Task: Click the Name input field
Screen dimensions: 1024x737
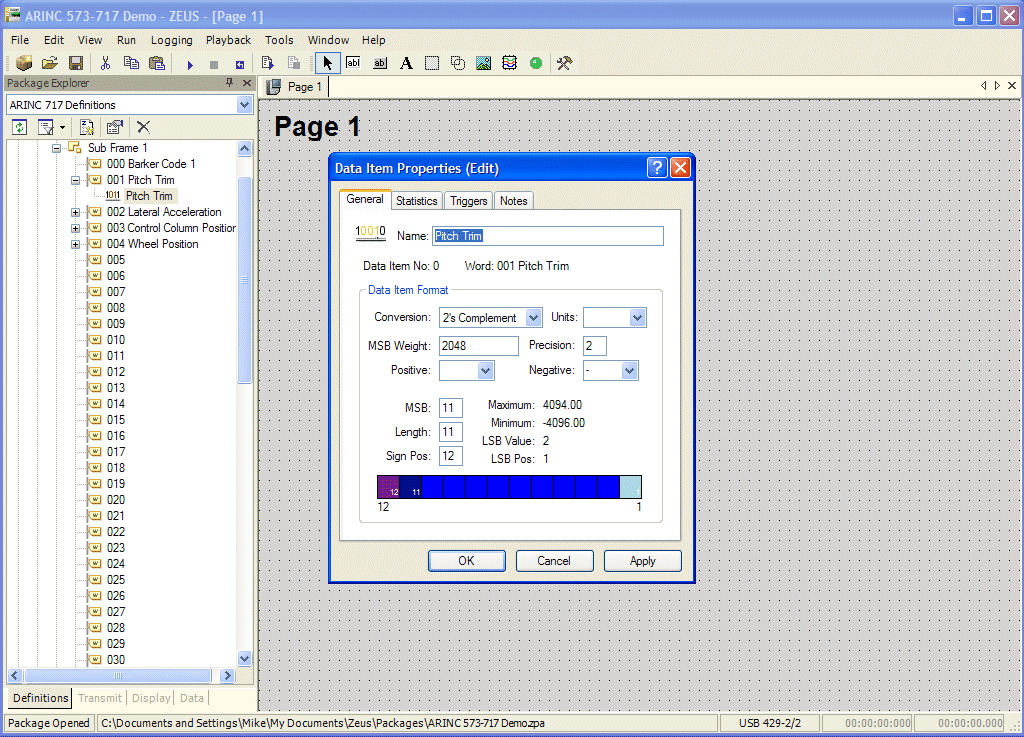Action: (548, 236)
